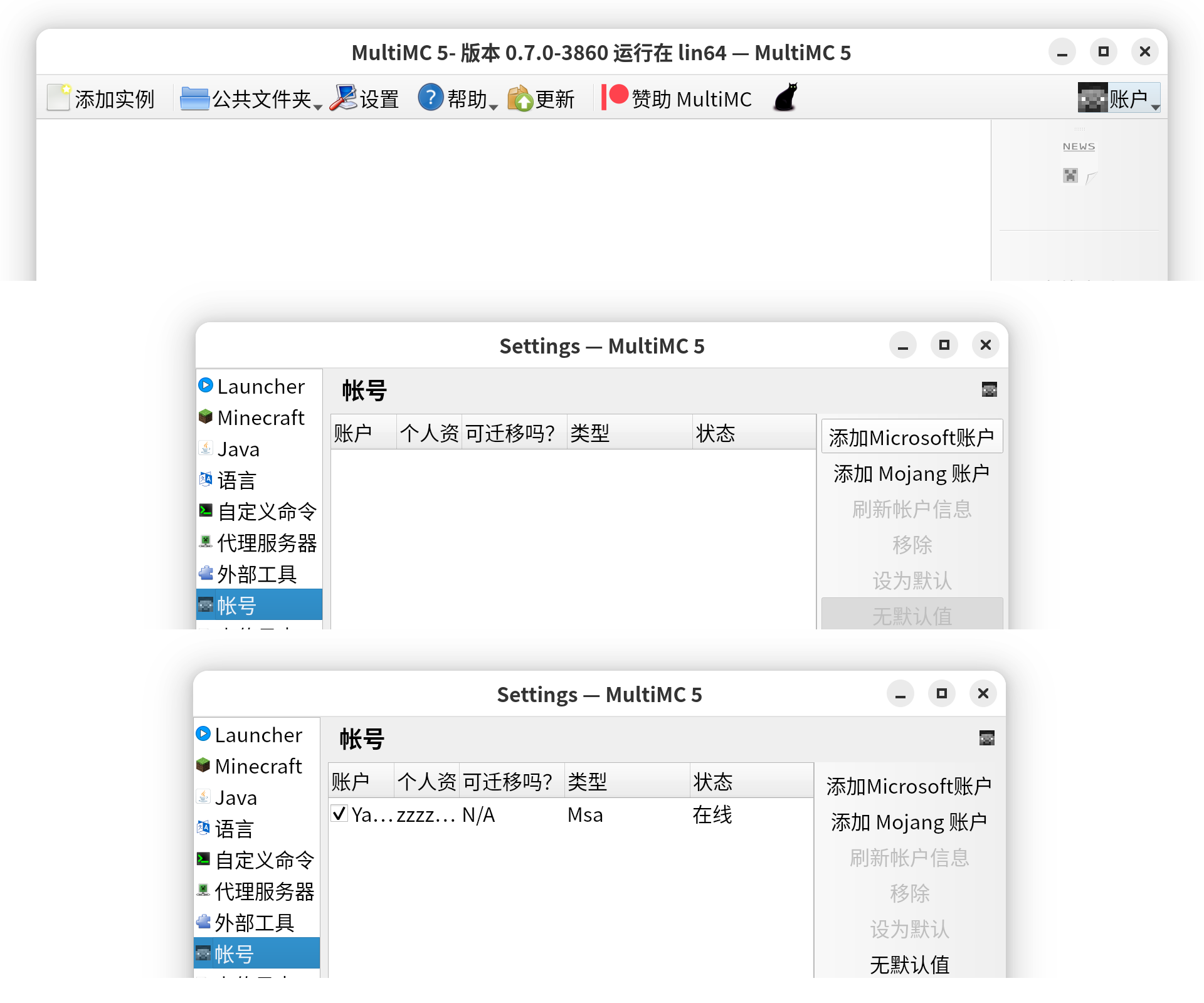Select 代理服务器 in the lower settings sidebar
This screenshot has height=1003, width=1204.
[x=256, y=891]
